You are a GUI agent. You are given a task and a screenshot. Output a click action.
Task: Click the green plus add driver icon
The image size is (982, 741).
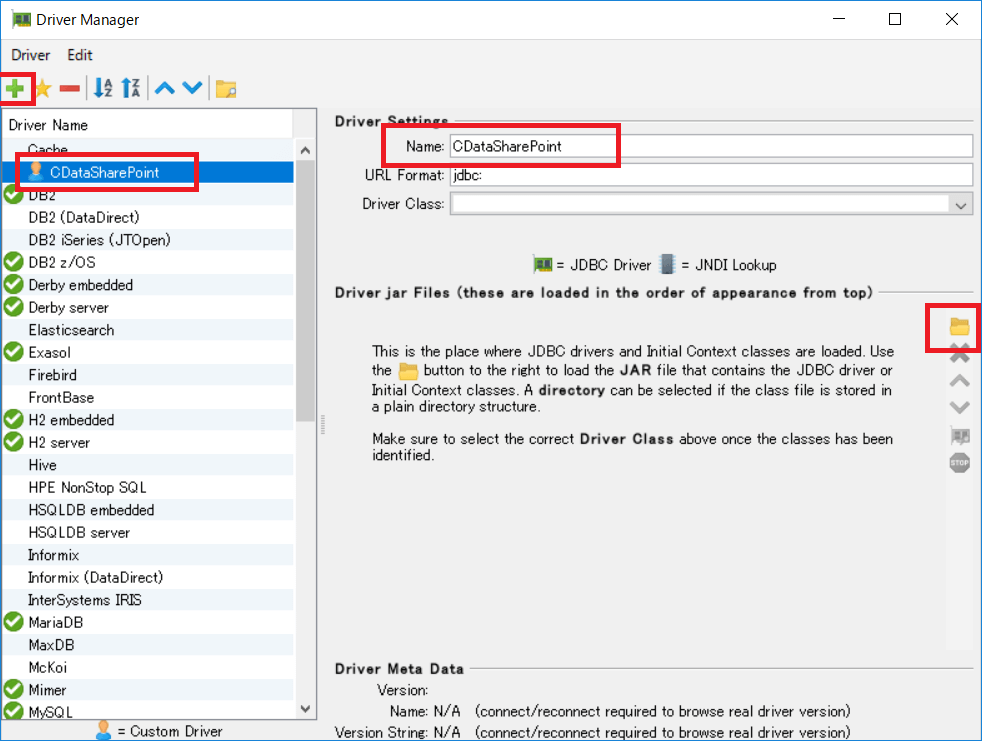15,89
